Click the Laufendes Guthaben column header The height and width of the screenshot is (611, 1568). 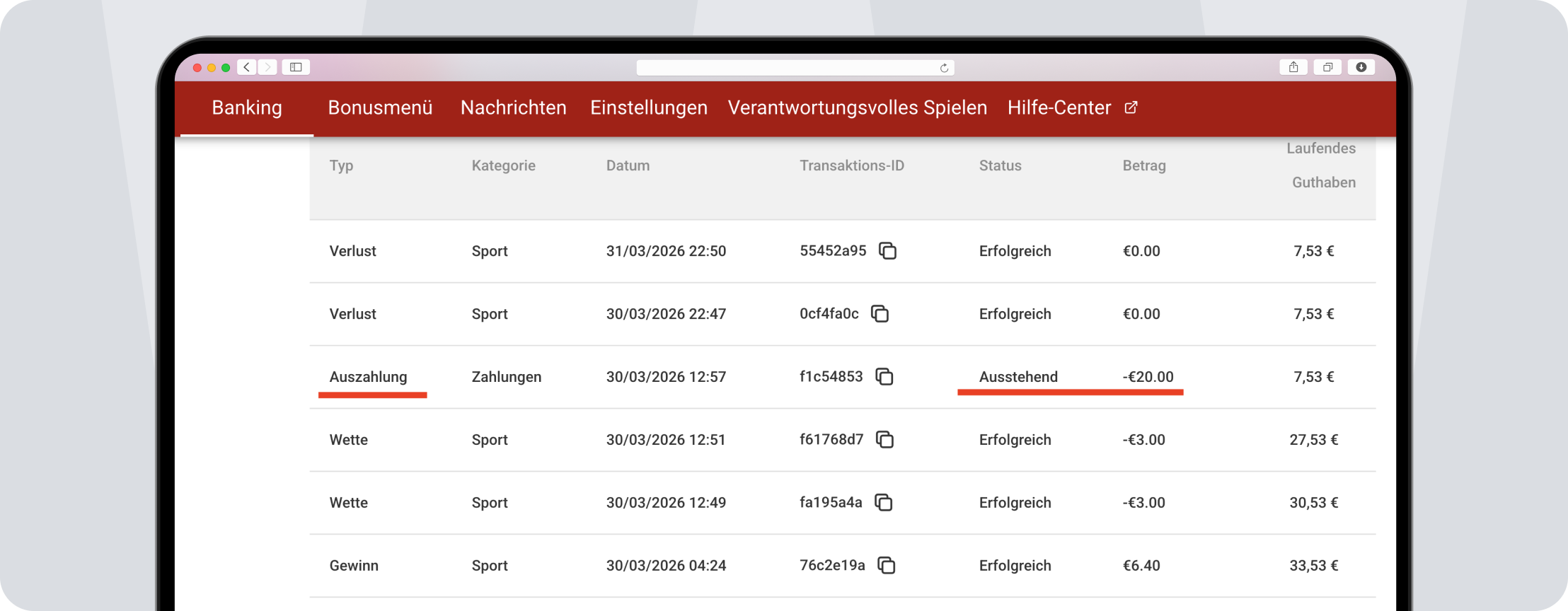pos(1322,165)
